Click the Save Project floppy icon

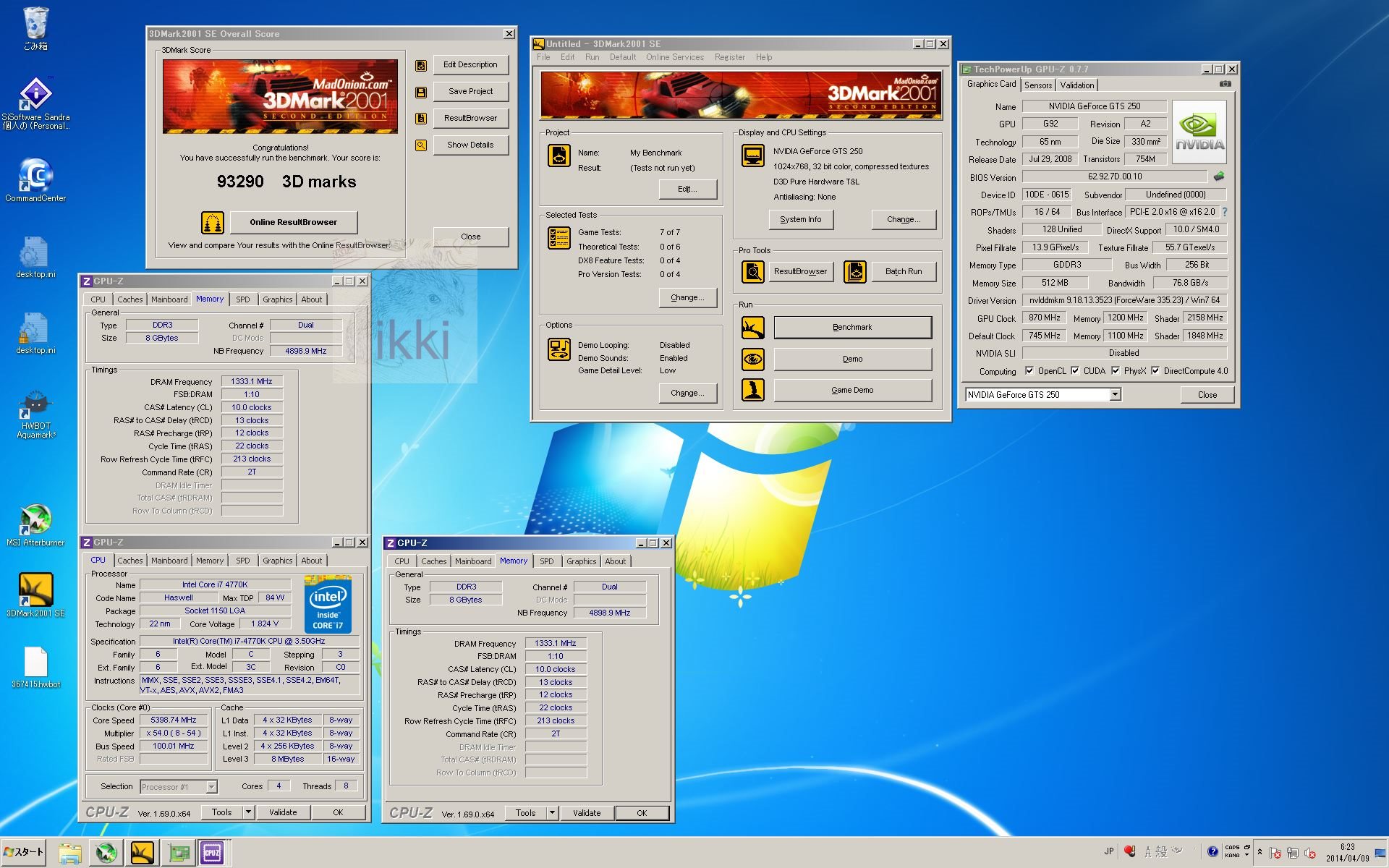click(420, 92)
